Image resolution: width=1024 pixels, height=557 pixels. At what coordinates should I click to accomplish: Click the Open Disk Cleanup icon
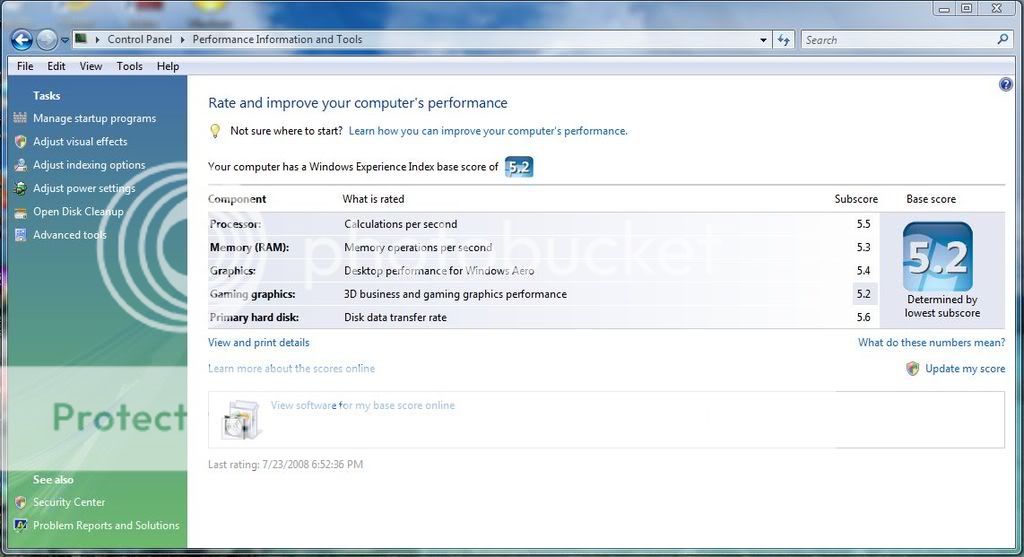coord(20,212)
